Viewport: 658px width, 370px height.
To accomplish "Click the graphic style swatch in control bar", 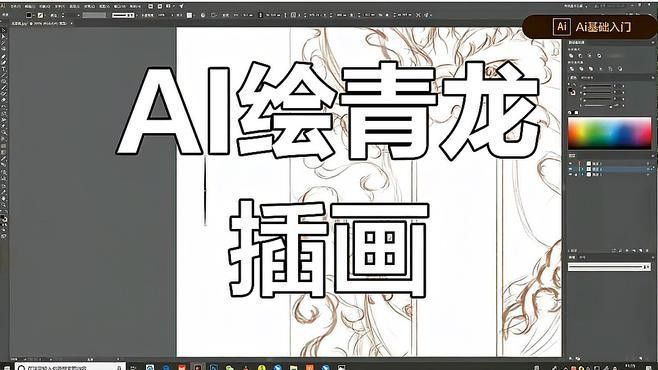I will (189, 15).
